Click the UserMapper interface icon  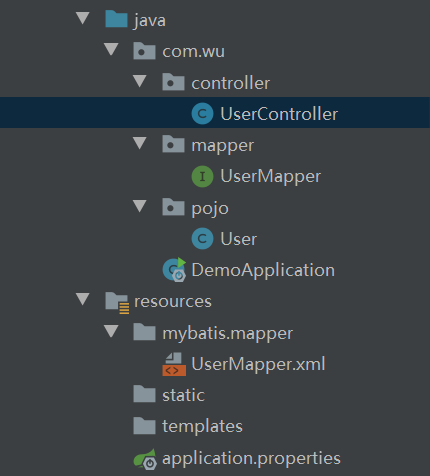point(202,176)
